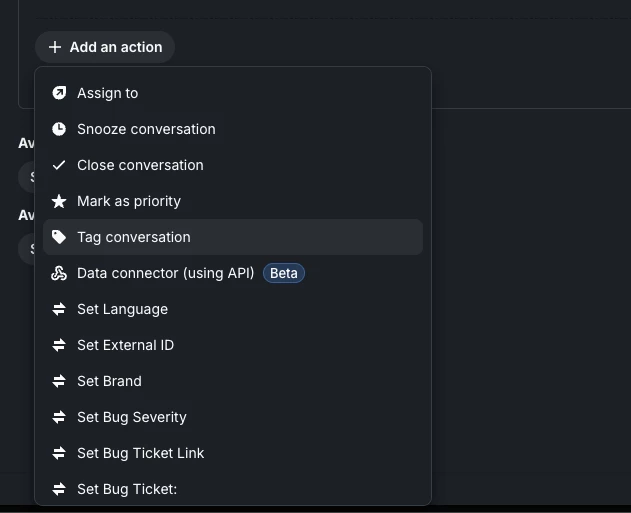Click the Data connector webhook icon

tap(59, 273)
